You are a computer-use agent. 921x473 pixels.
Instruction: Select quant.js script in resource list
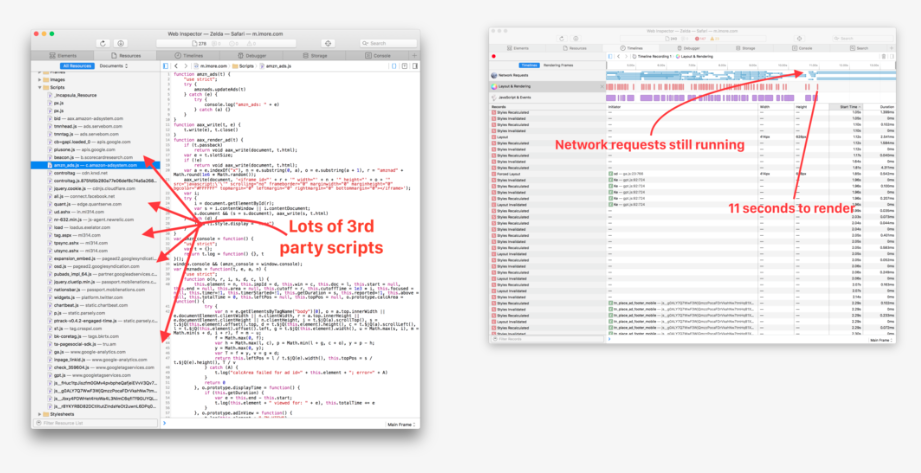[95, 204]
